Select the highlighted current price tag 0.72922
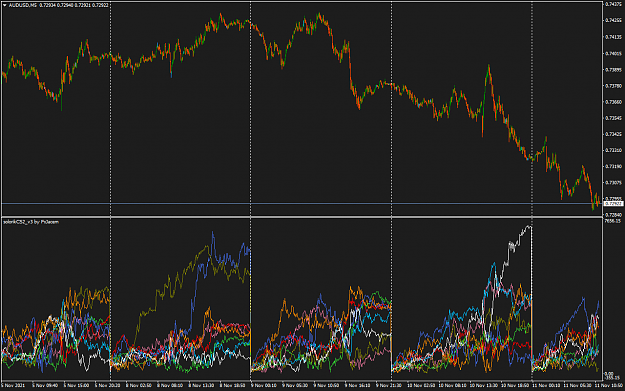The width and height of the screenshot is (625, 391). (x=613, y=204)
